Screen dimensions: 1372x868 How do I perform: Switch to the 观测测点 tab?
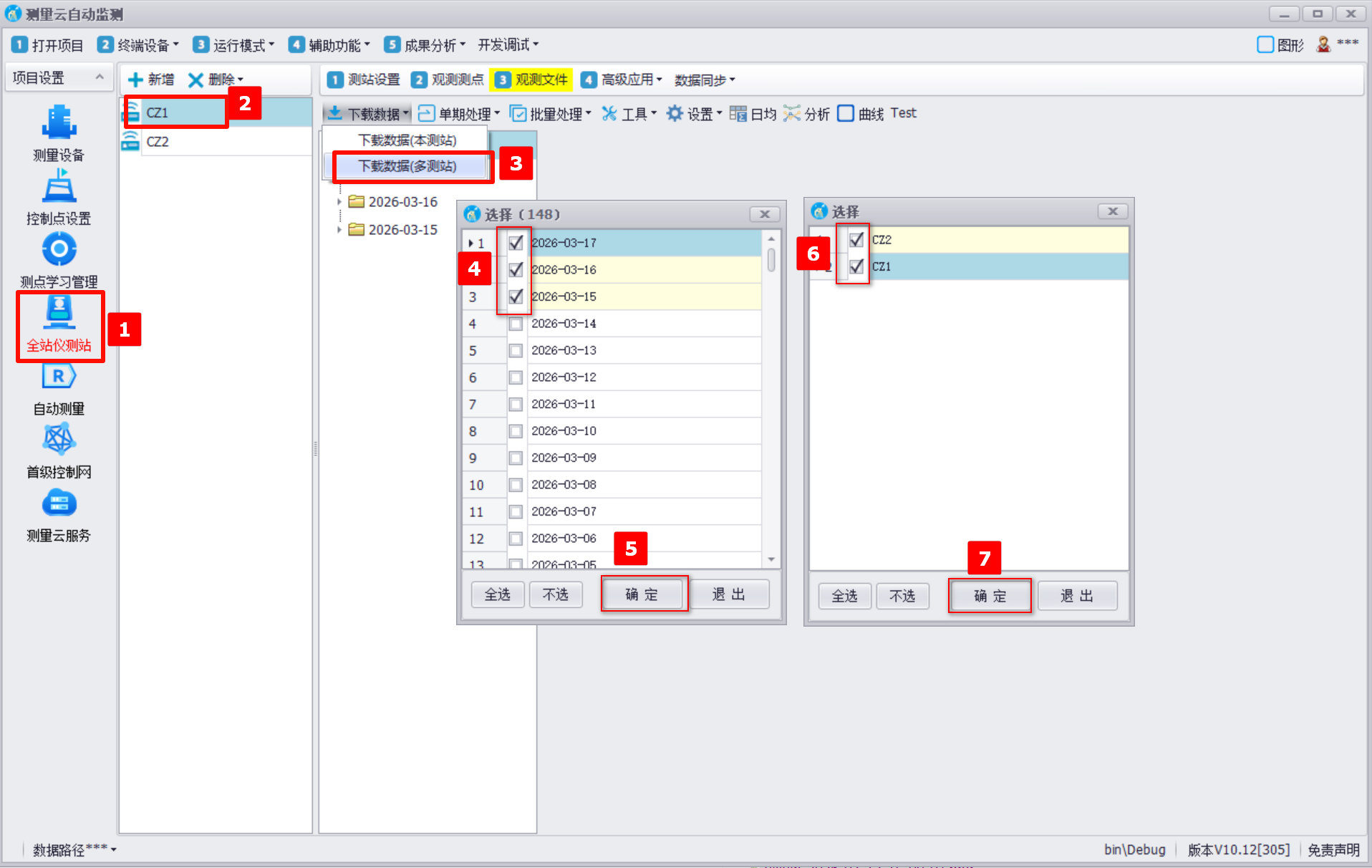tap(448, 79)
